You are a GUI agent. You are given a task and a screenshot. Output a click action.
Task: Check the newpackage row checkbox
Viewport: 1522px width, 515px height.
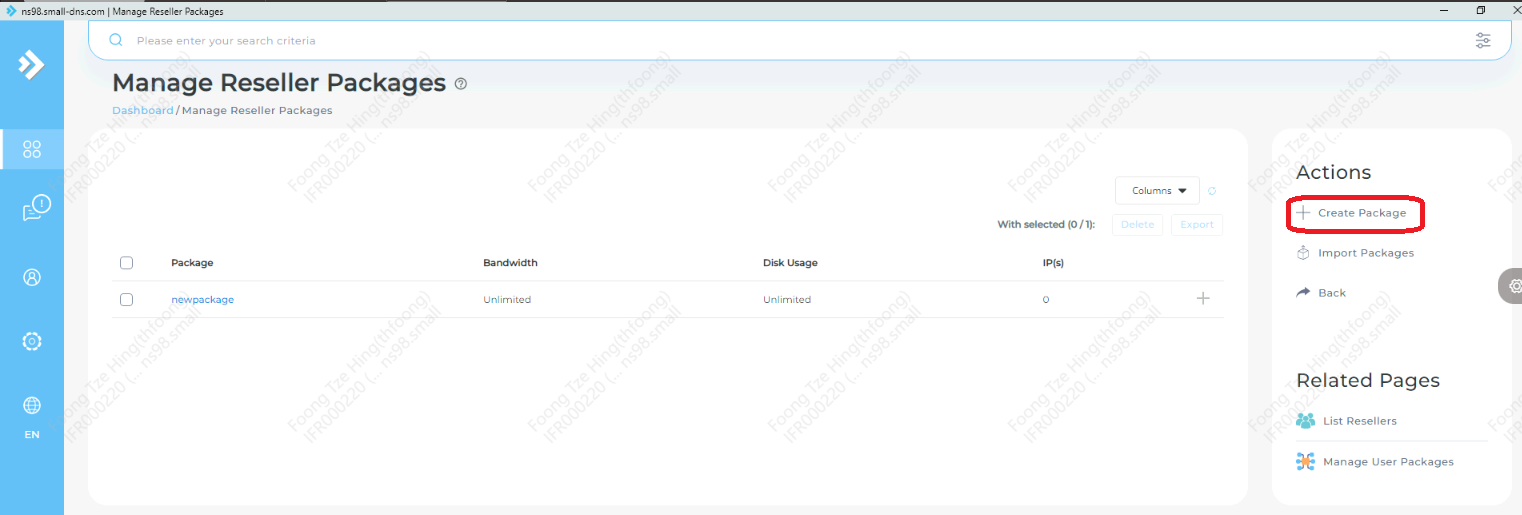pos(126,299)
